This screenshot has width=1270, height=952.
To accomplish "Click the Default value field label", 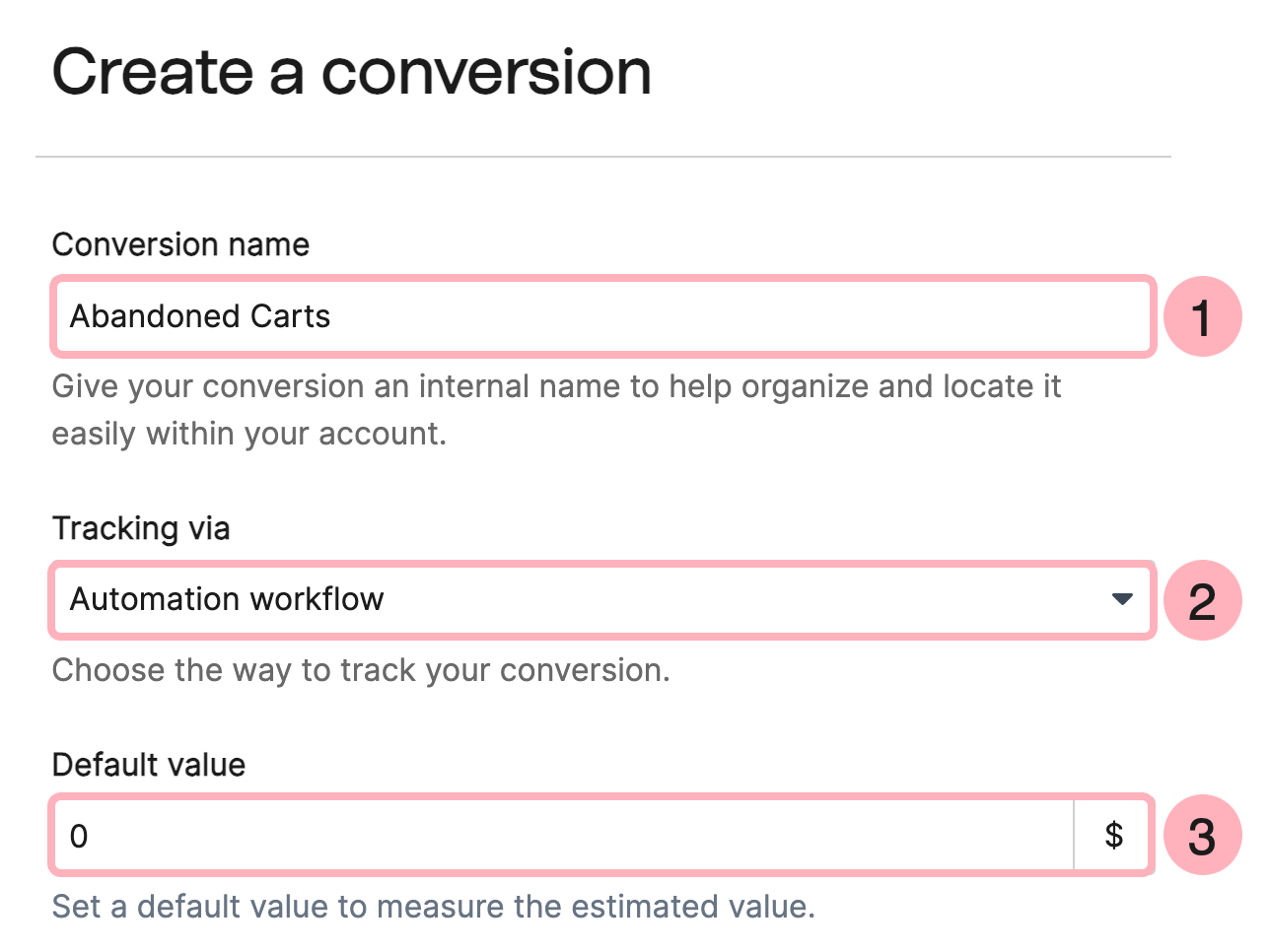I will 148,765.
